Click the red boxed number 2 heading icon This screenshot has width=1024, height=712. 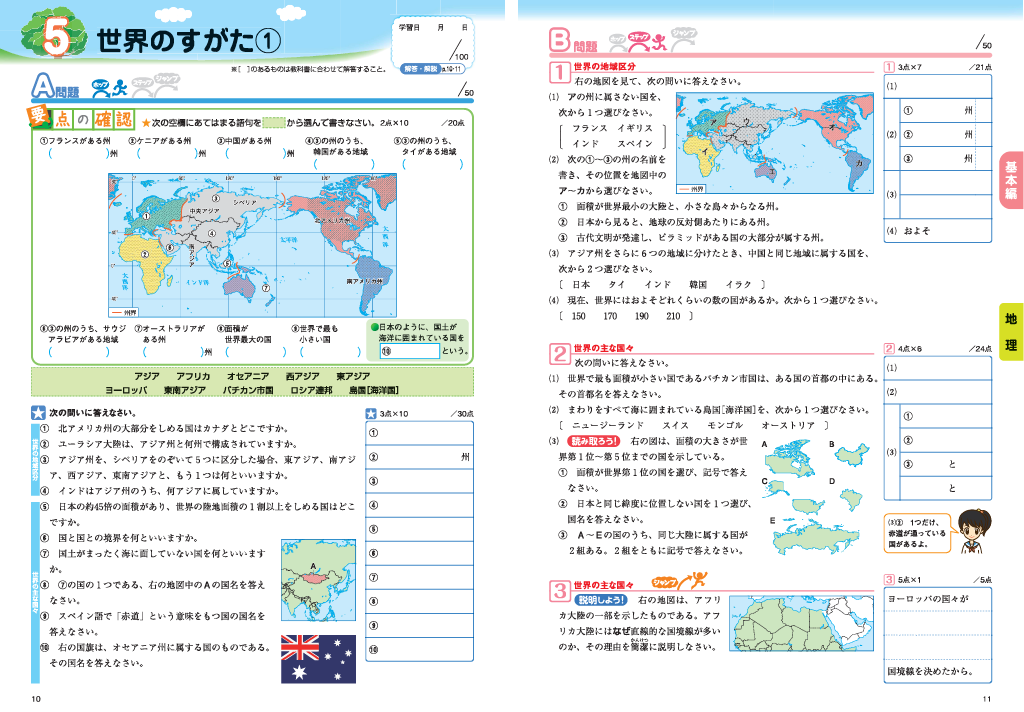pyautogui.click(x=560, y=353)
